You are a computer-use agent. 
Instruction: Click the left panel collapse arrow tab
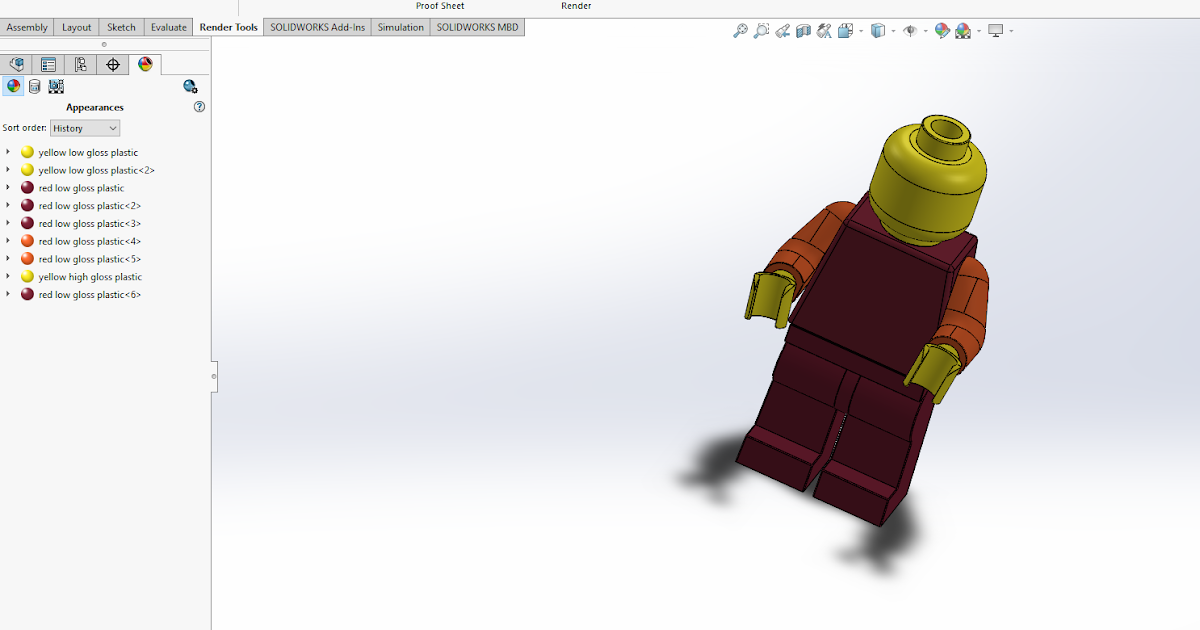tap(213, 377)
